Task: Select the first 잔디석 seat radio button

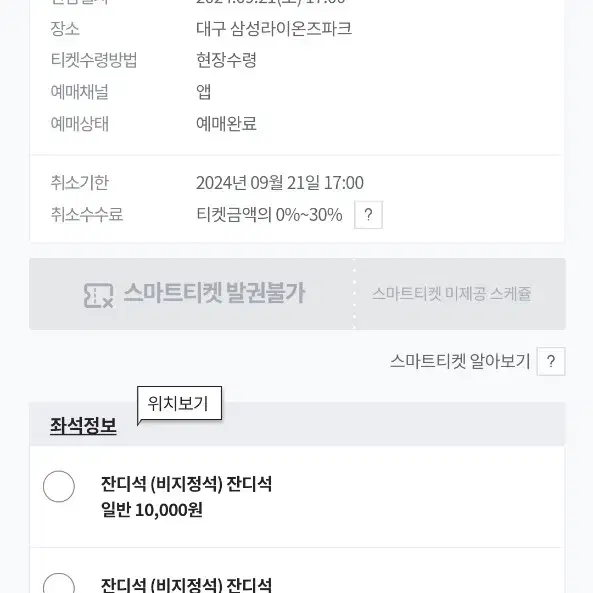Action: point(59,486)
